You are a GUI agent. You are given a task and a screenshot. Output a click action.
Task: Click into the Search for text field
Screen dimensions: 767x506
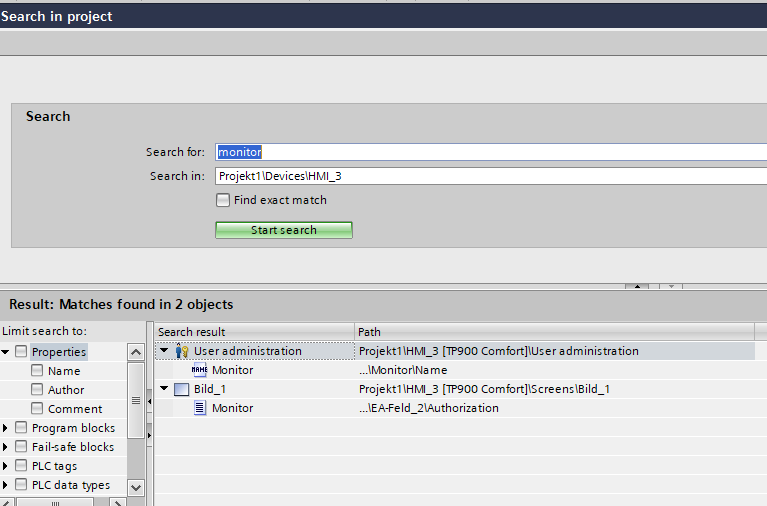tap(490, 152)
